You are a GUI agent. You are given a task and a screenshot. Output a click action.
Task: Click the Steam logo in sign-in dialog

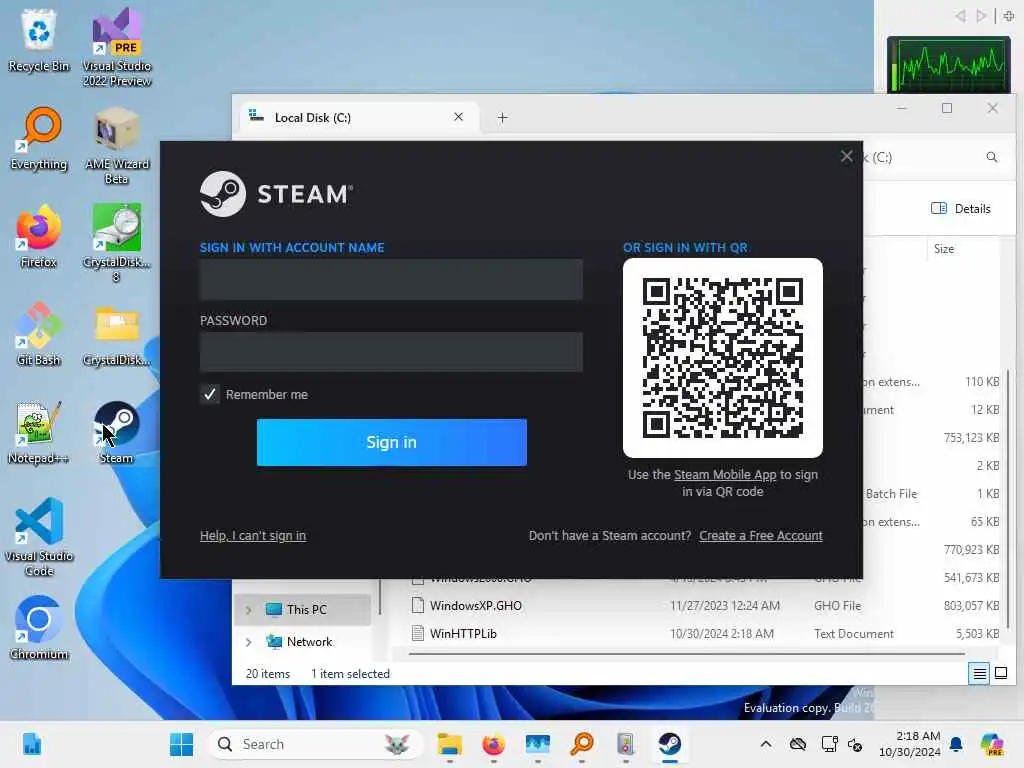[276, 194]
